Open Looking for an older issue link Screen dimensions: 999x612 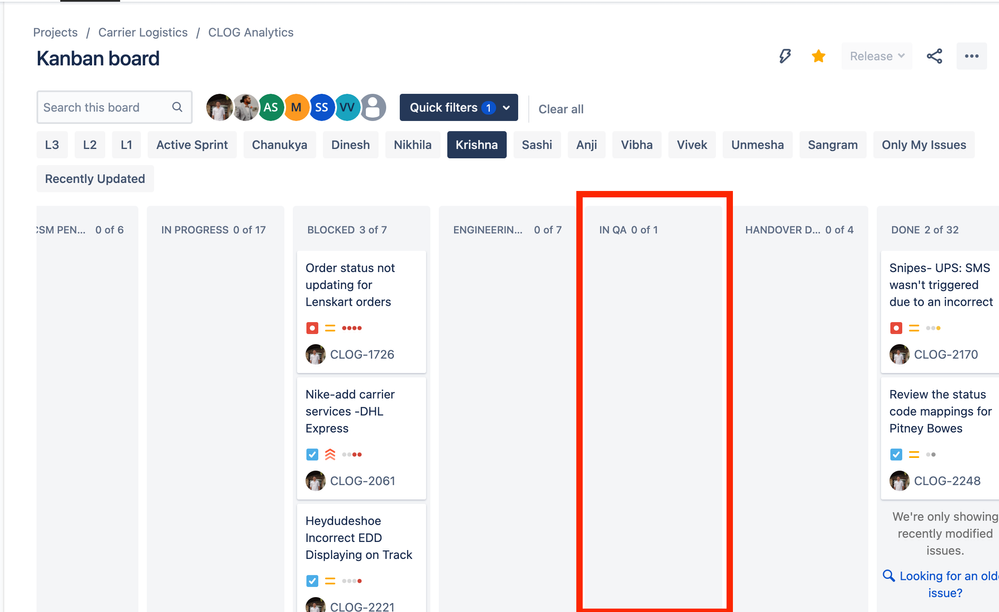945,584
